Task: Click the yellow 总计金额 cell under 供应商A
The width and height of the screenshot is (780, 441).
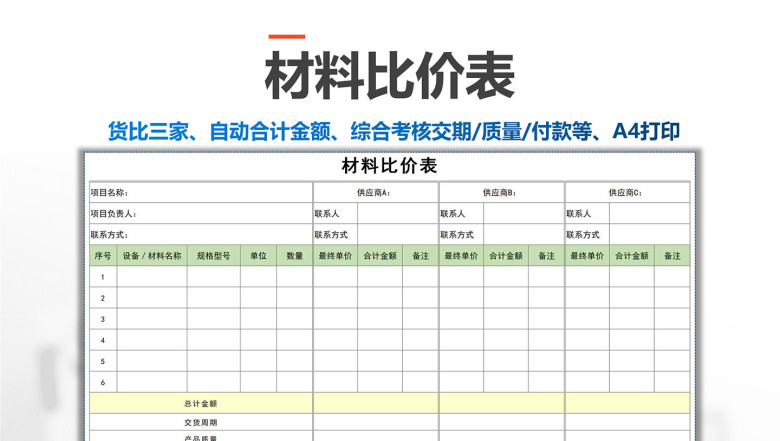Action: click(x=376, y=403)
